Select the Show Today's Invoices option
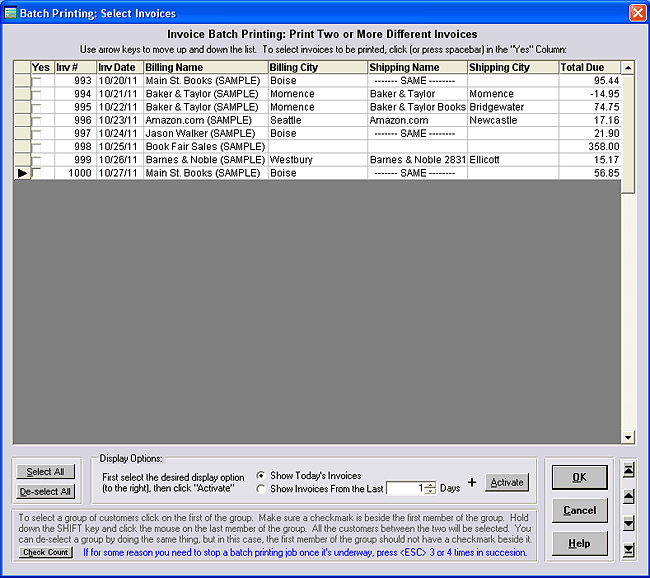Image resolution: width=650 pixels, height=578 pixels. click(x=262, y=476)
